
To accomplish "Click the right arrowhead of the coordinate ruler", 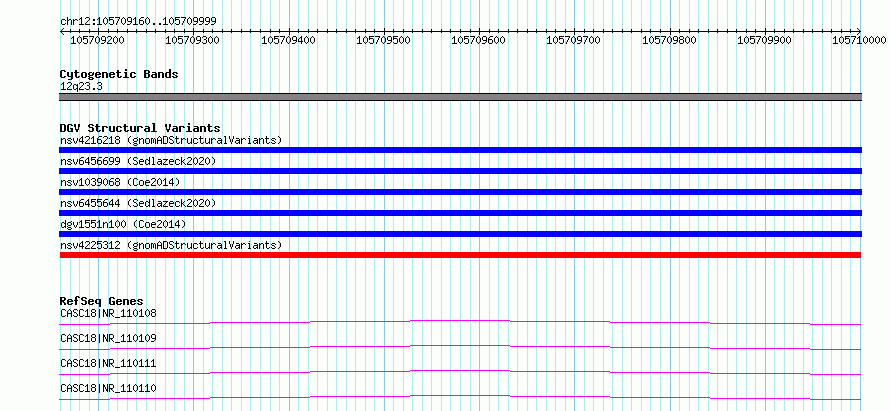I will click(859, 31).
